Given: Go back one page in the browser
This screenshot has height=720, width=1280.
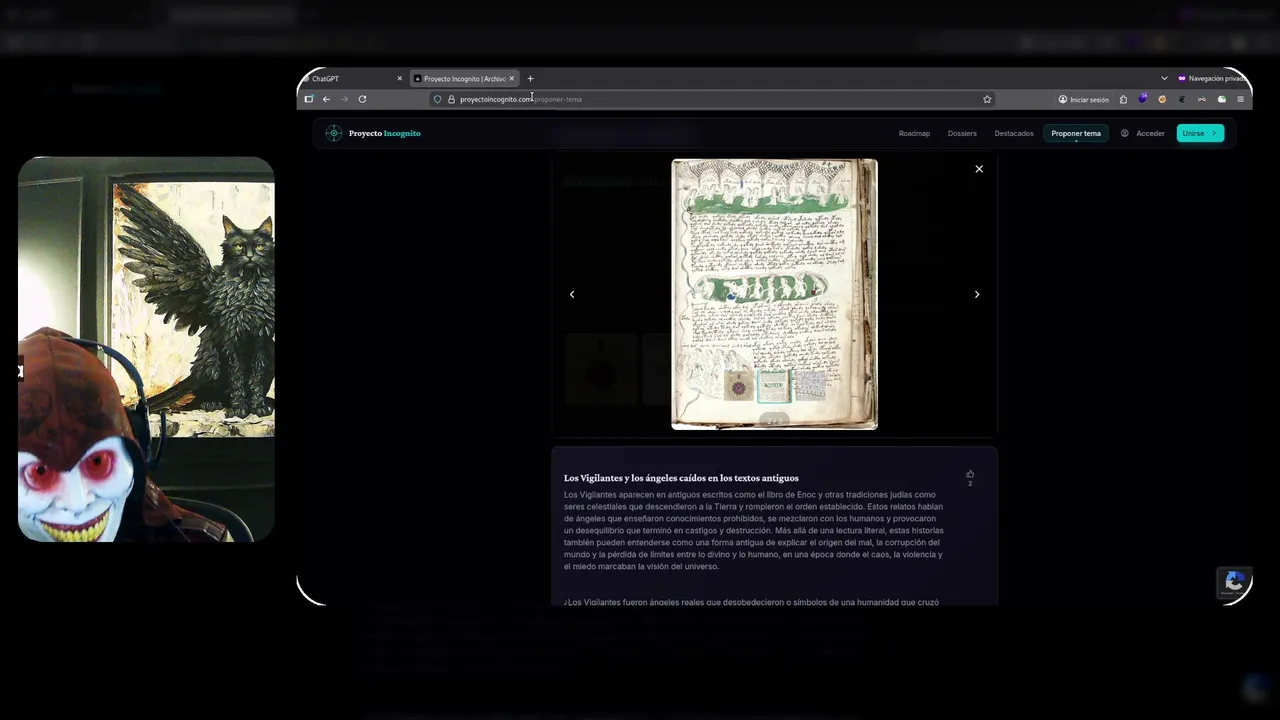Looking at the screenshot, I should pyautogui.click(x=326, y=99).
